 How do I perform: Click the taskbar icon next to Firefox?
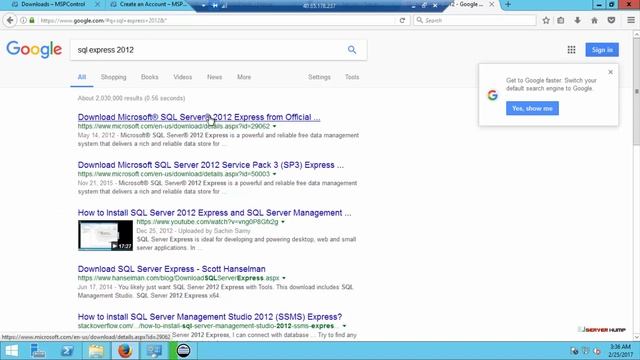coord(154,351)
